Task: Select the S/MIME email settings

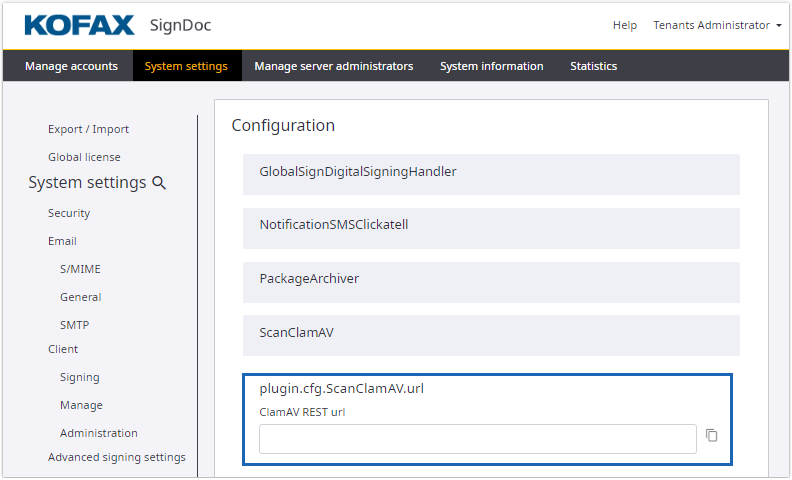Action: click(x=80, y=269)
